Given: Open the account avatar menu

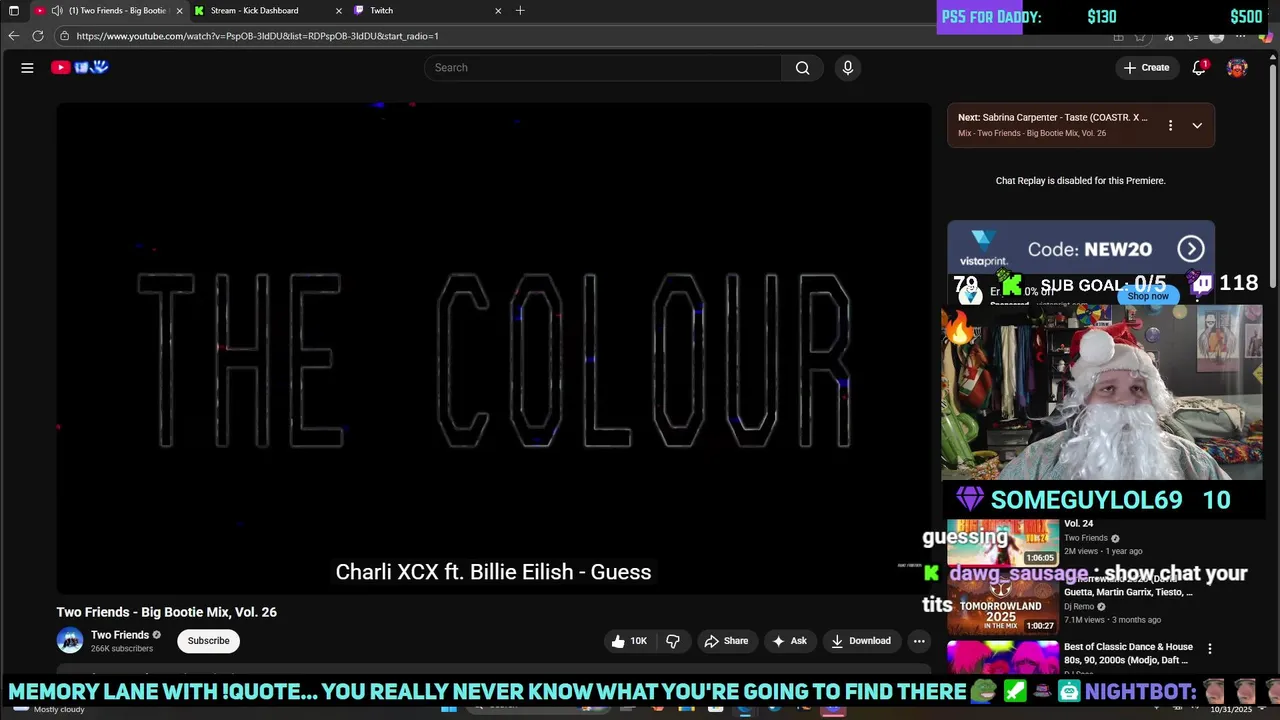Looking at the screenshot, I should tap(1237, 68).
